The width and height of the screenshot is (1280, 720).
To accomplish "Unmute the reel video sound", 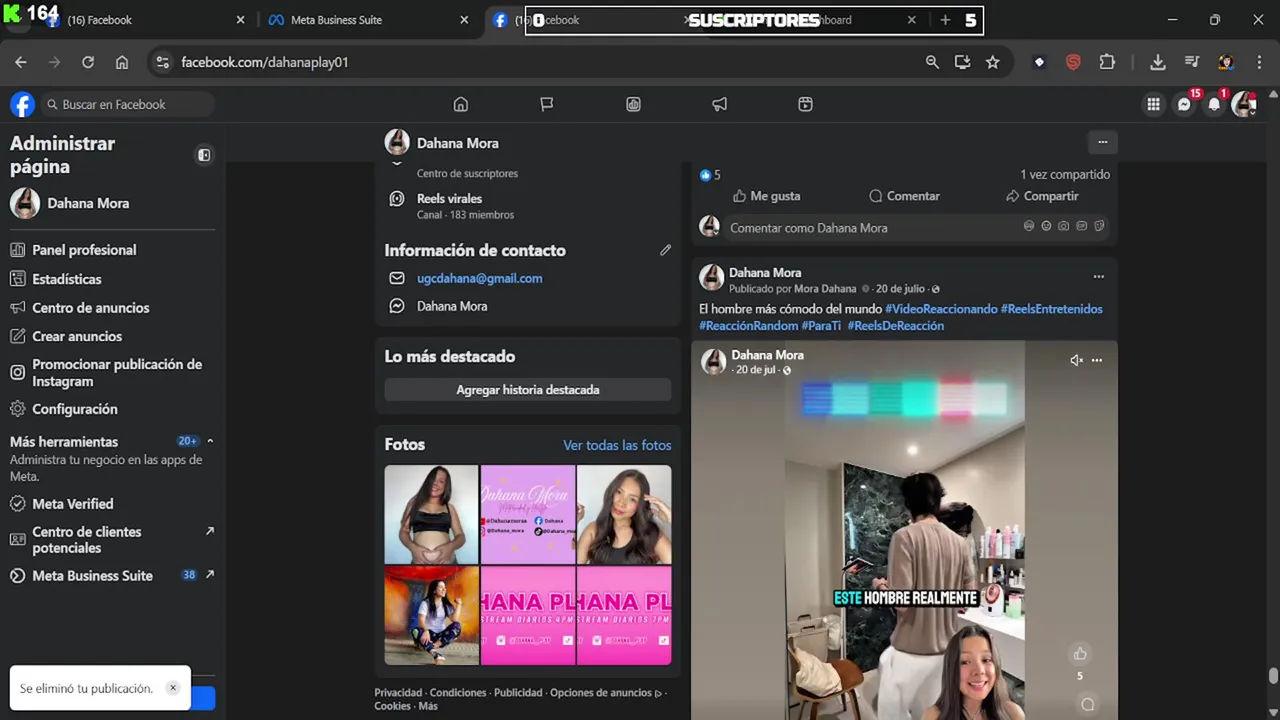I will pyautogui.click(x=1076, y=360).
